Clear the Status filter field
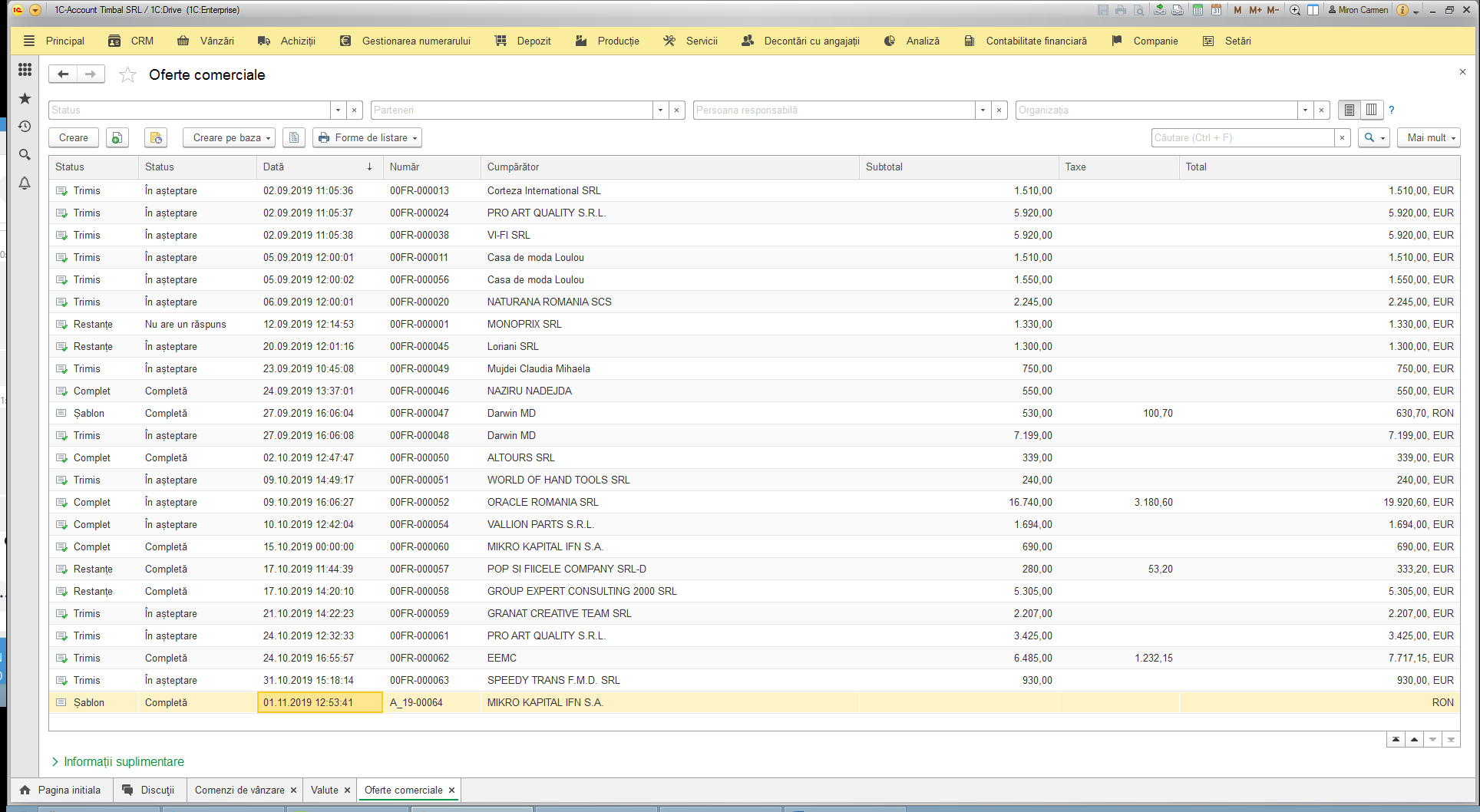 355,110
